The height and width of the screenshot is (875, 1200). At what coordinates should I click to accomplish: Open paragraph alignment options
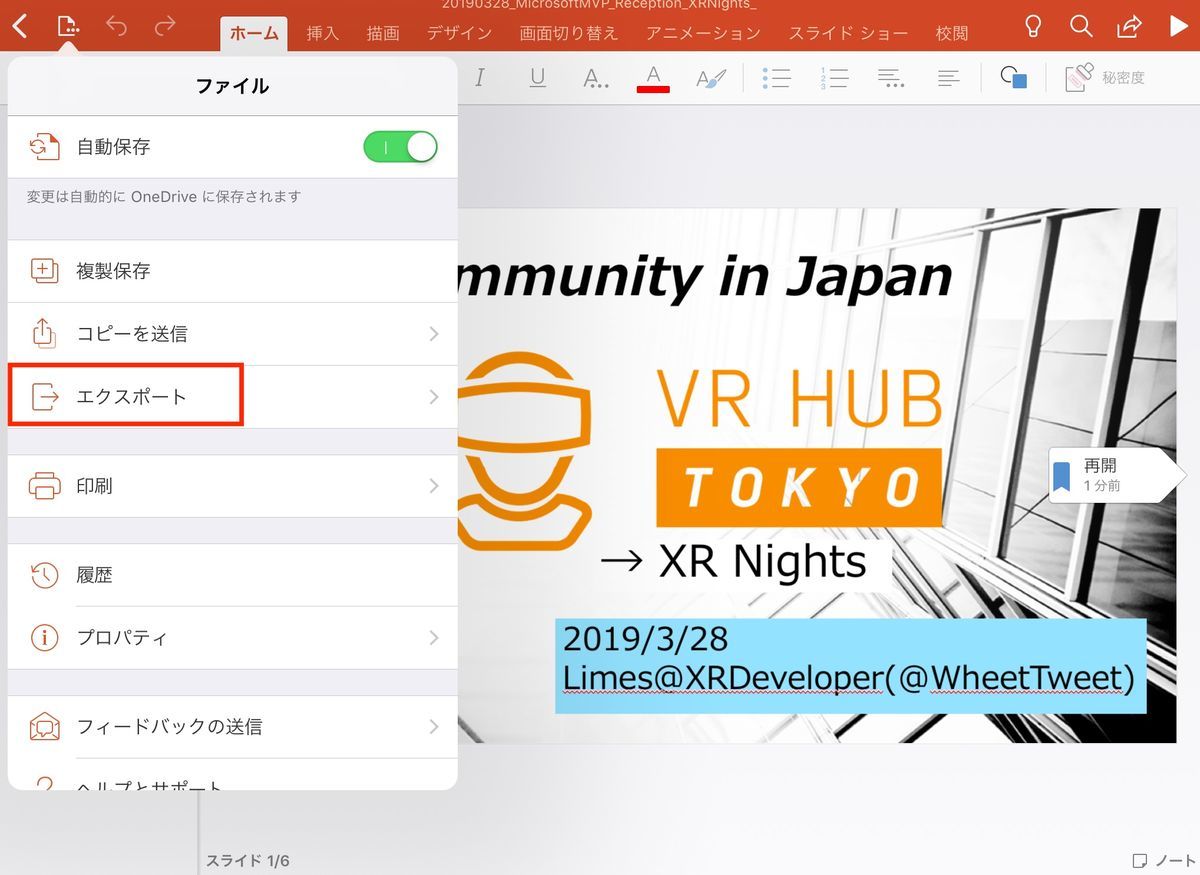949,78
